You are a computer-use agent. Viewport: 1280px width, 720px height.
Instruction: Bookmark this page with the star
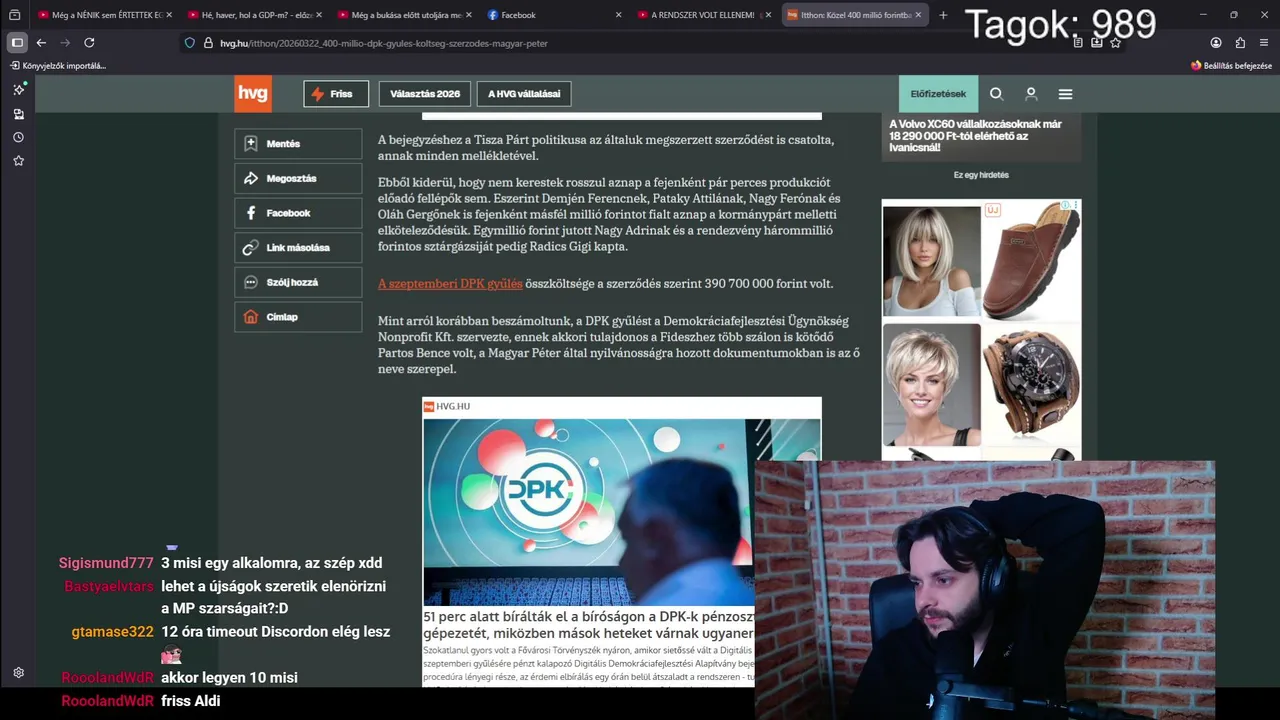[x=1116, y=42]
